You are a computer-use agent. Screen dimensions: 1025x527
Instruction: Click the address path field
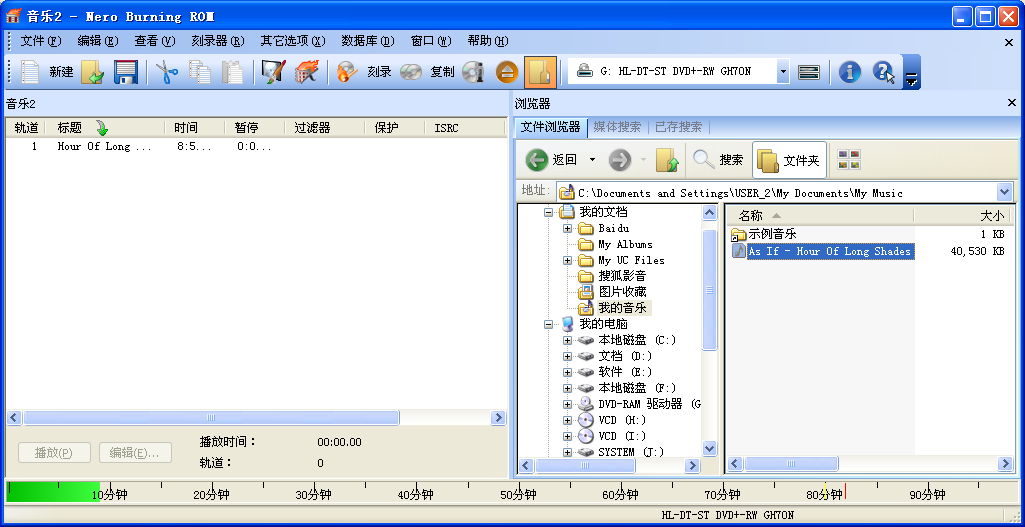pos(778,192)
